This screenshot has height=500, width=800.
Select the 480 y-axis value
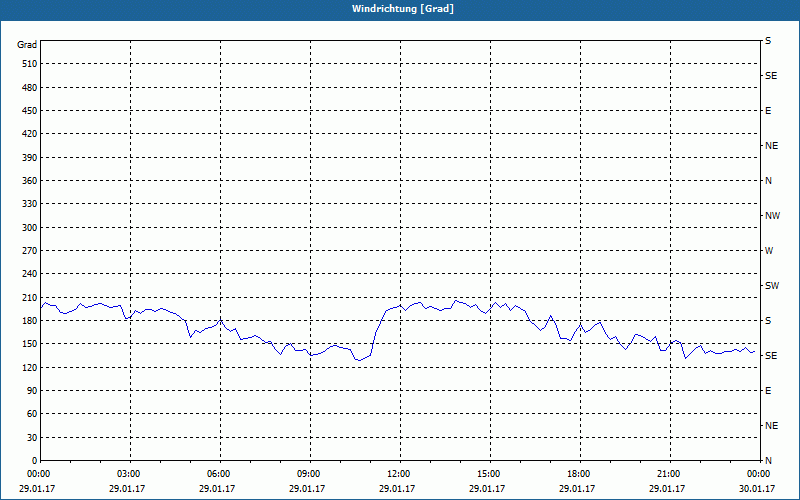[x=30, y=88]
